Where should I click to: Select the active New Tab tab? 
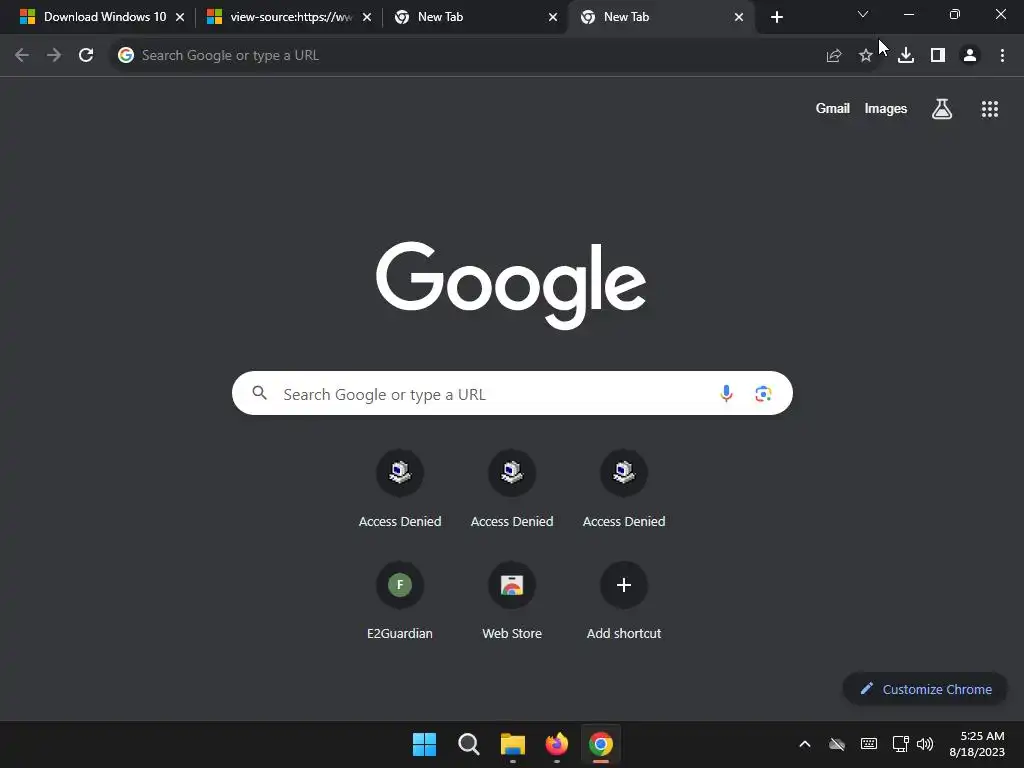(x=660, y=17)
